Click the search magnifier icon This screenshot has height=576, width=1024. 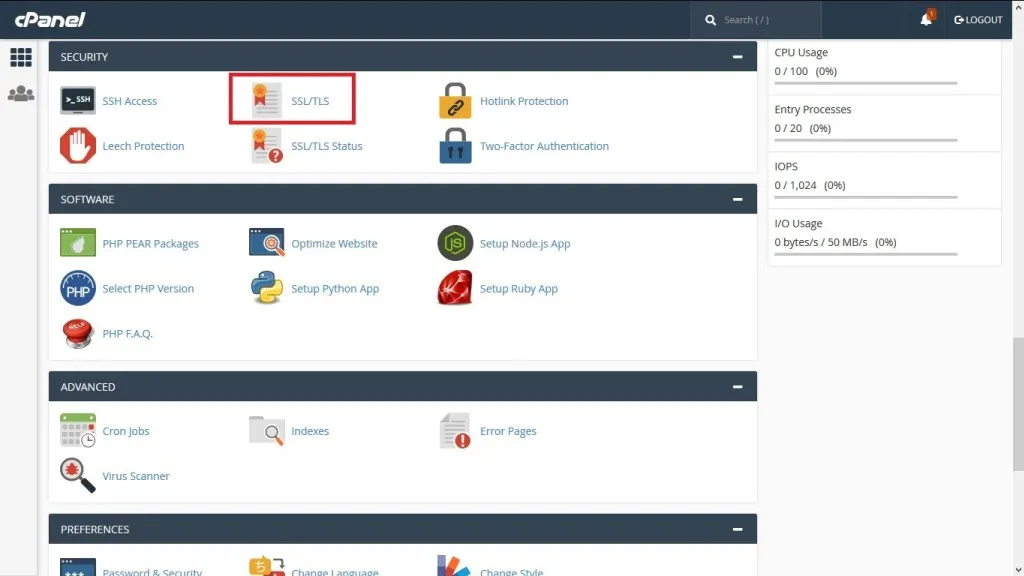point(711,20)
